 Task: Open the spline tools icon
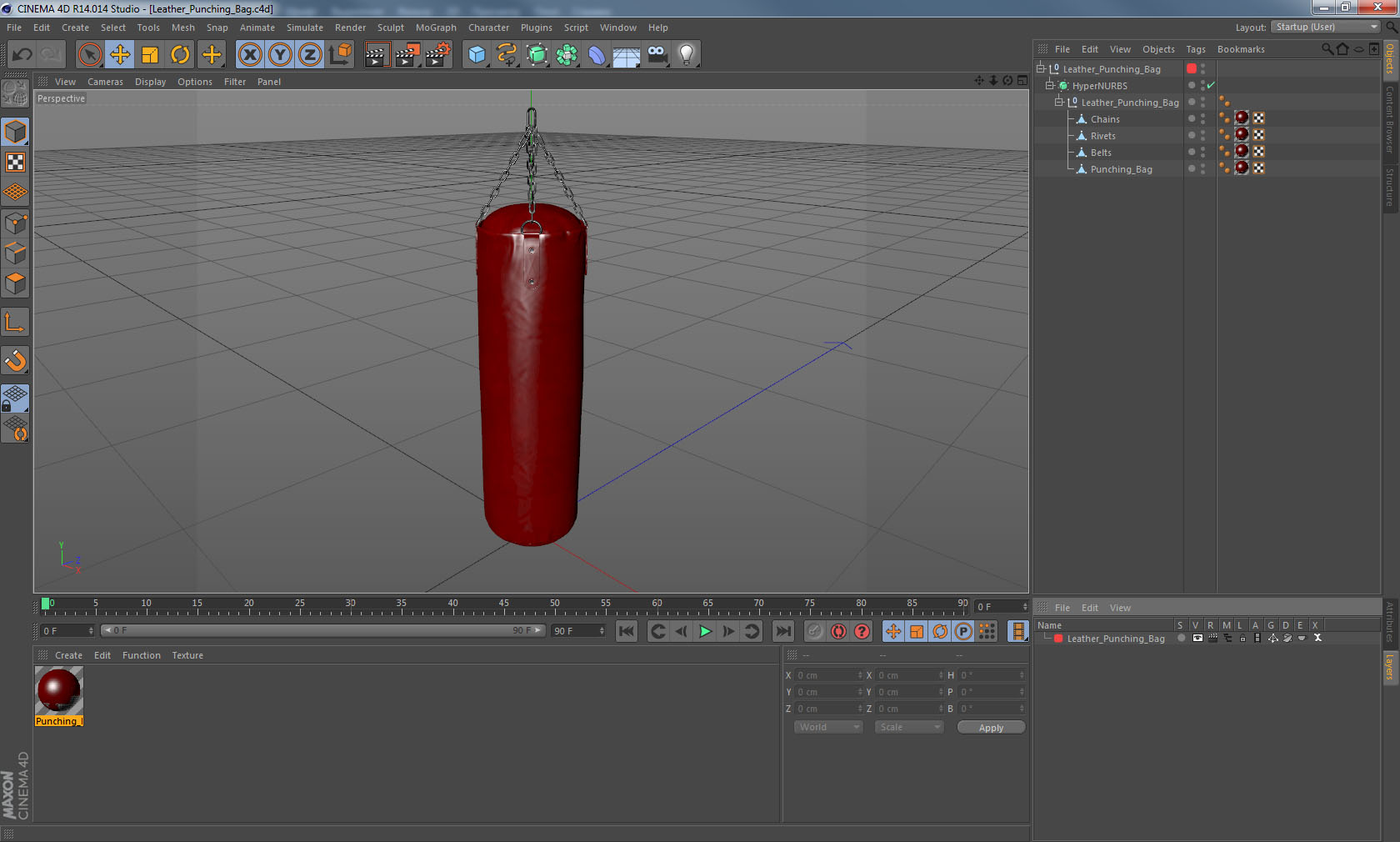[507, 55]
